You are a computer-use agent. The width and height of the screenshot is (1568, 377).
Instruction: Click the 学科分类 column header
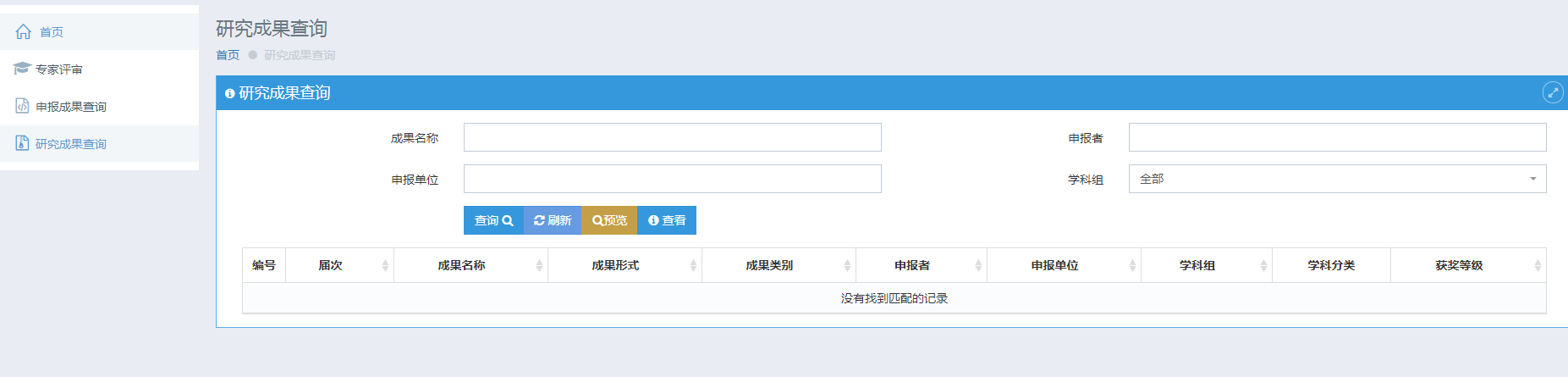[1331, 265]
